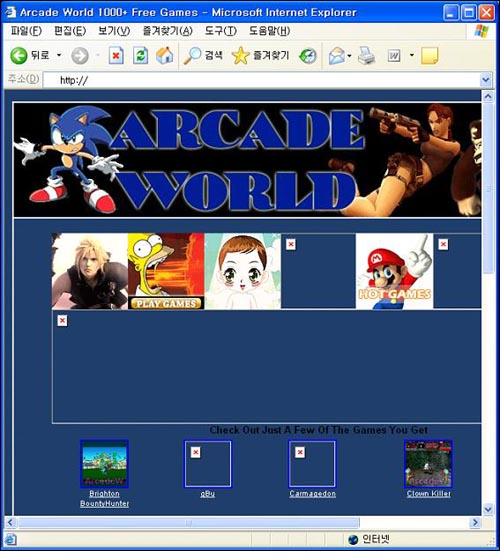Open the Brighton BountyHunter link
Image resolution: width=500 pixels, height=551 pixels.
tap(104, 498)
